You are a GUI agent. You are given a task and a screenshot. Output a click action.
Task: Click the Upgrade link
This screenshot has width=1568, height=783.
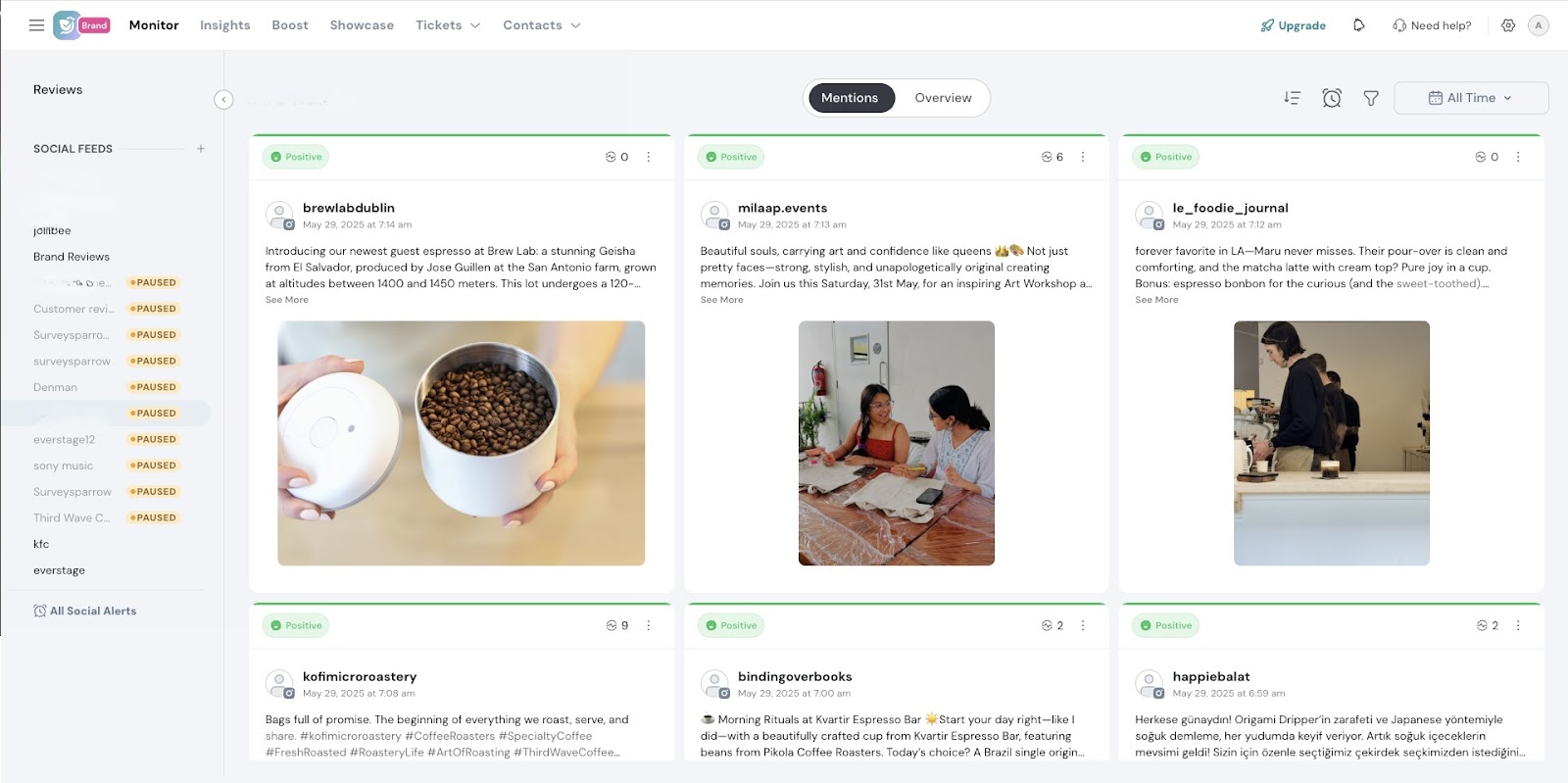(1294, 25)
